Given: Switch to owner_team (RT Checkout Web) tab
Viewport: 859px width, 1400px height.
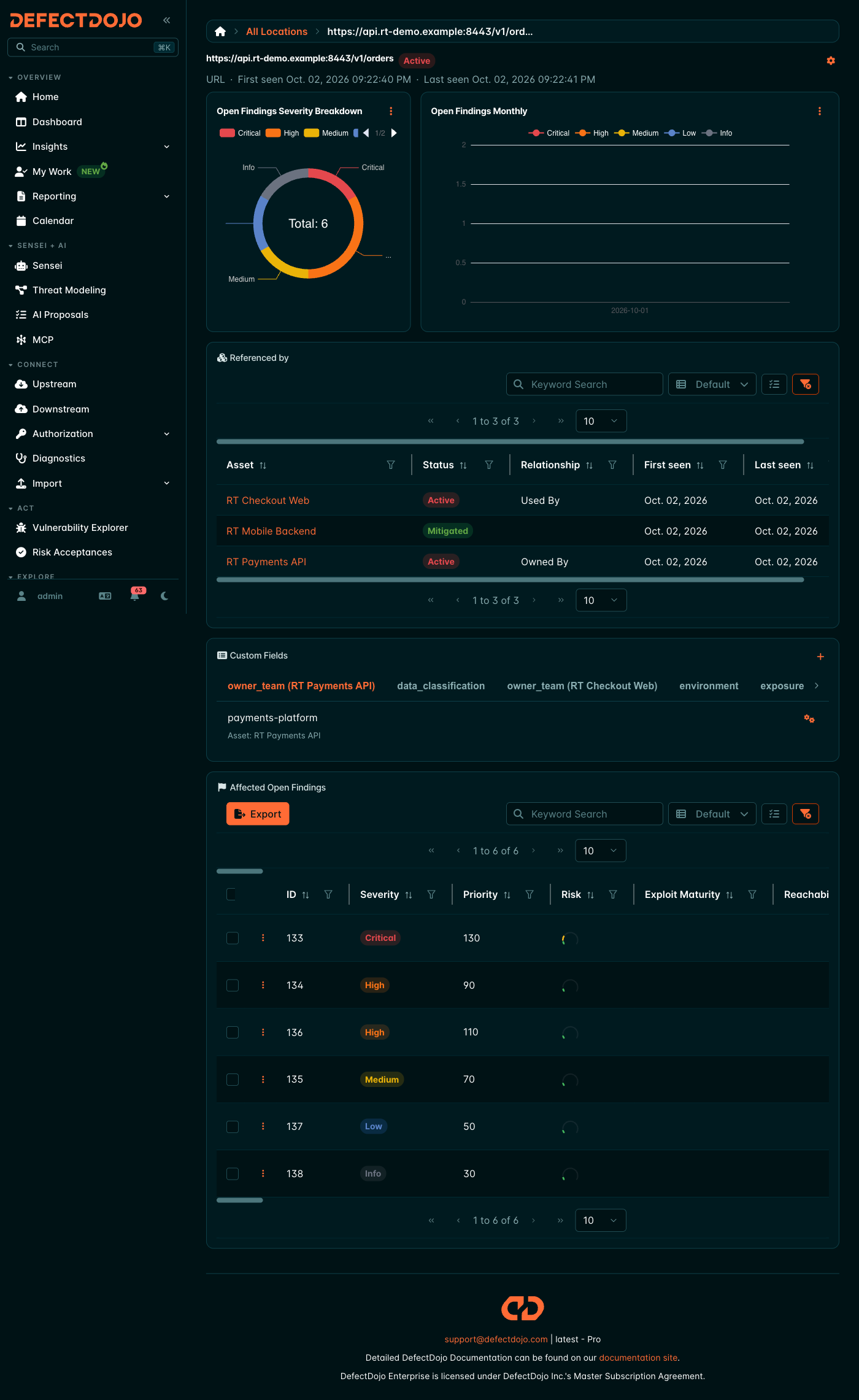Looking at the screenshot, I should pos(582,686).
